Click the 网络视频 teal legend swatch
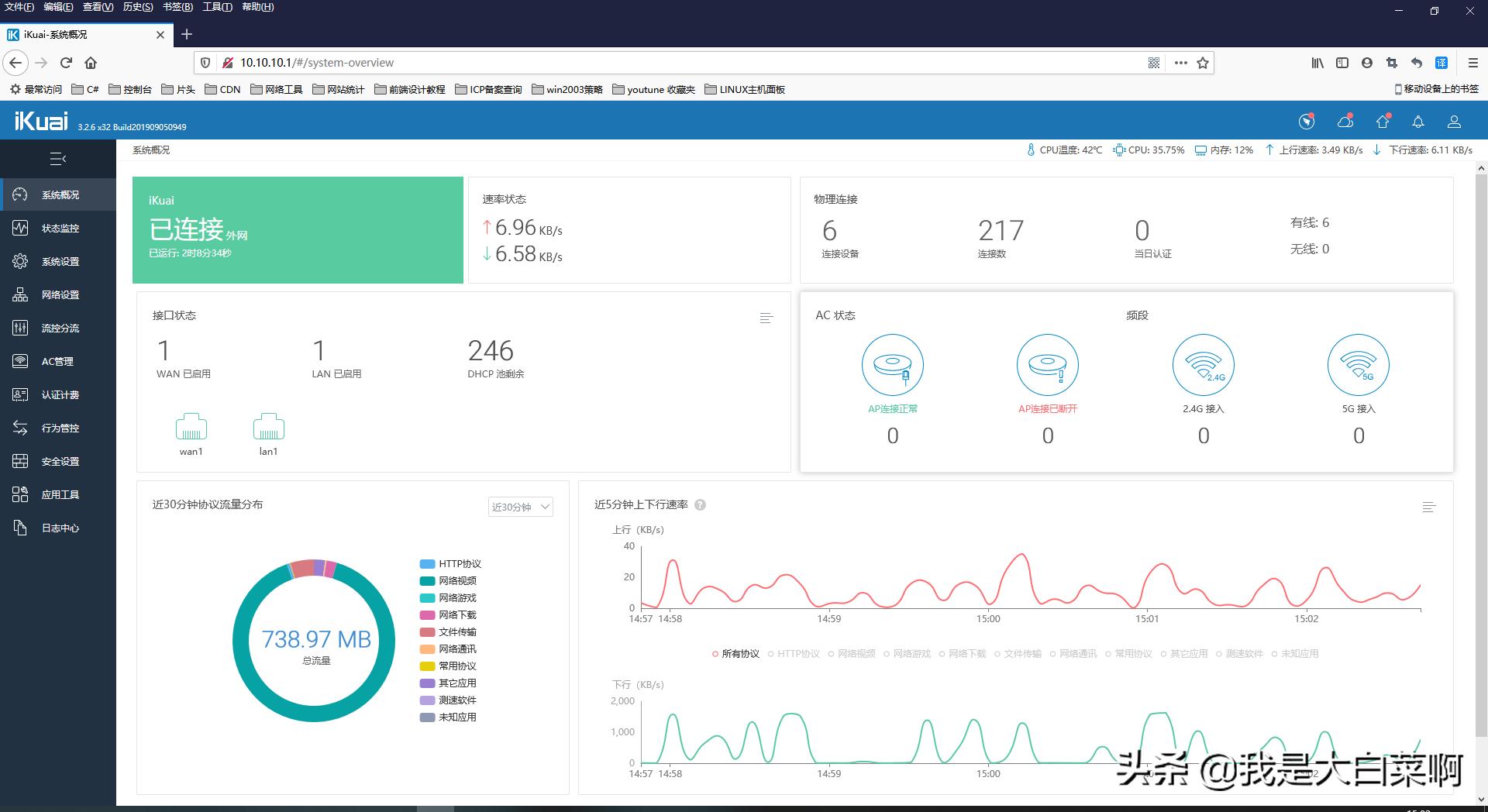The image size is (1488, 812). click(427, 581)
